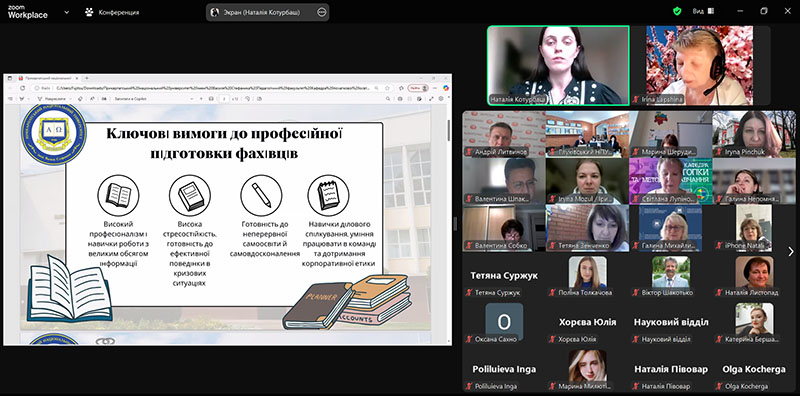Click muted mic icon beside Хорєва Юлія
The width and height of the screenshot is (800, 396).
552,339
